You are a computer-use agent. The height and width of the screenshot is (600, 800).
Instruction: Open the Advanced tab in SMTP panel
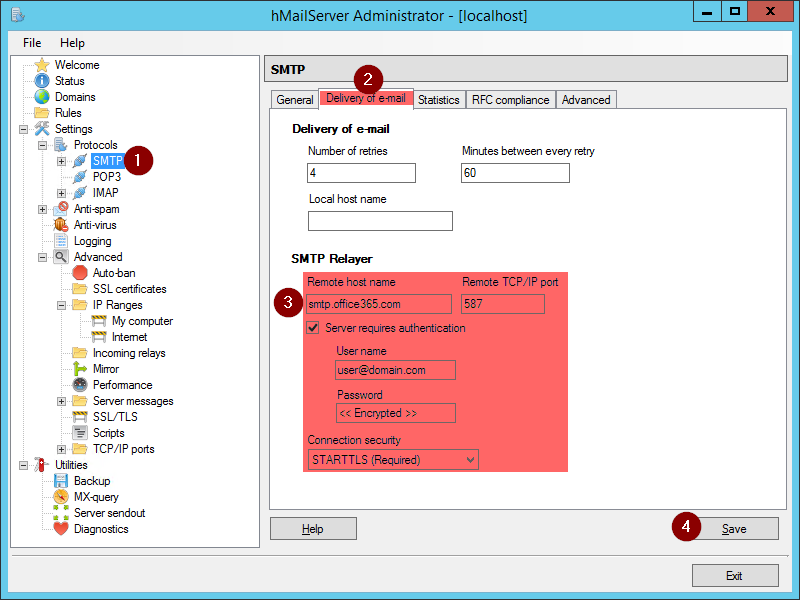tap(586, 99)
